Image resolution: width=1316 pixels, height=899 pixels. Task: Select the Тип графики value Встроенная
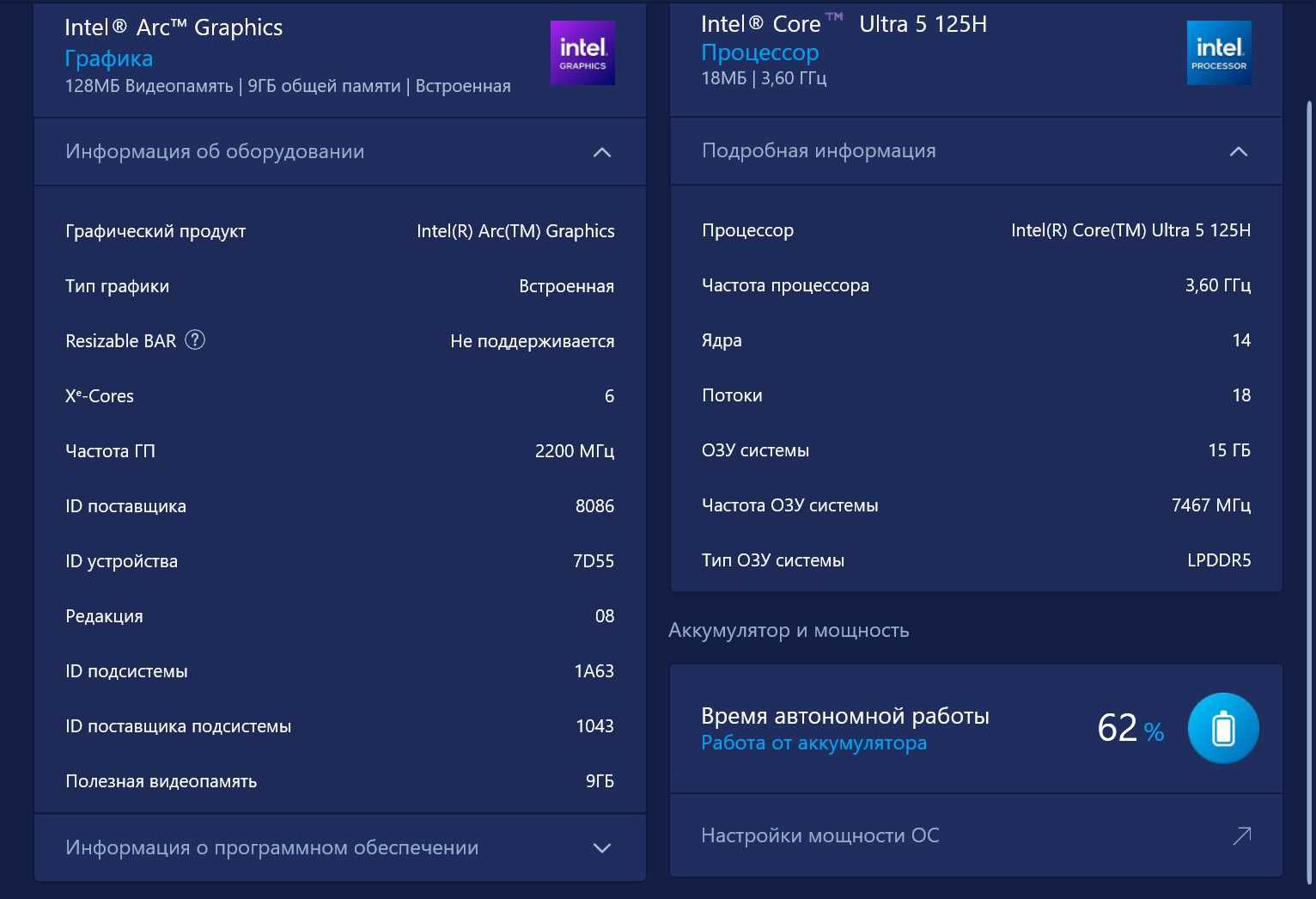(567, 286)
